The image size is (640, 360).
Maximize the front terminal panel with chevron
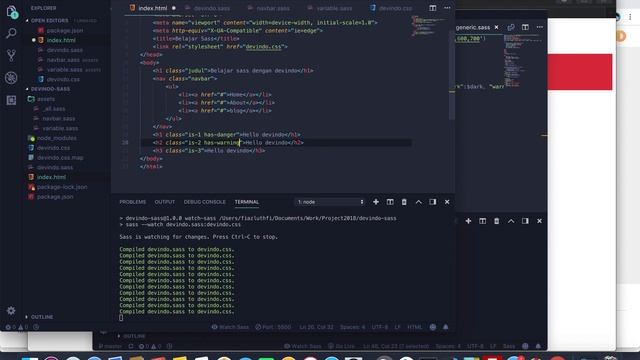click(x=418, y=202)
